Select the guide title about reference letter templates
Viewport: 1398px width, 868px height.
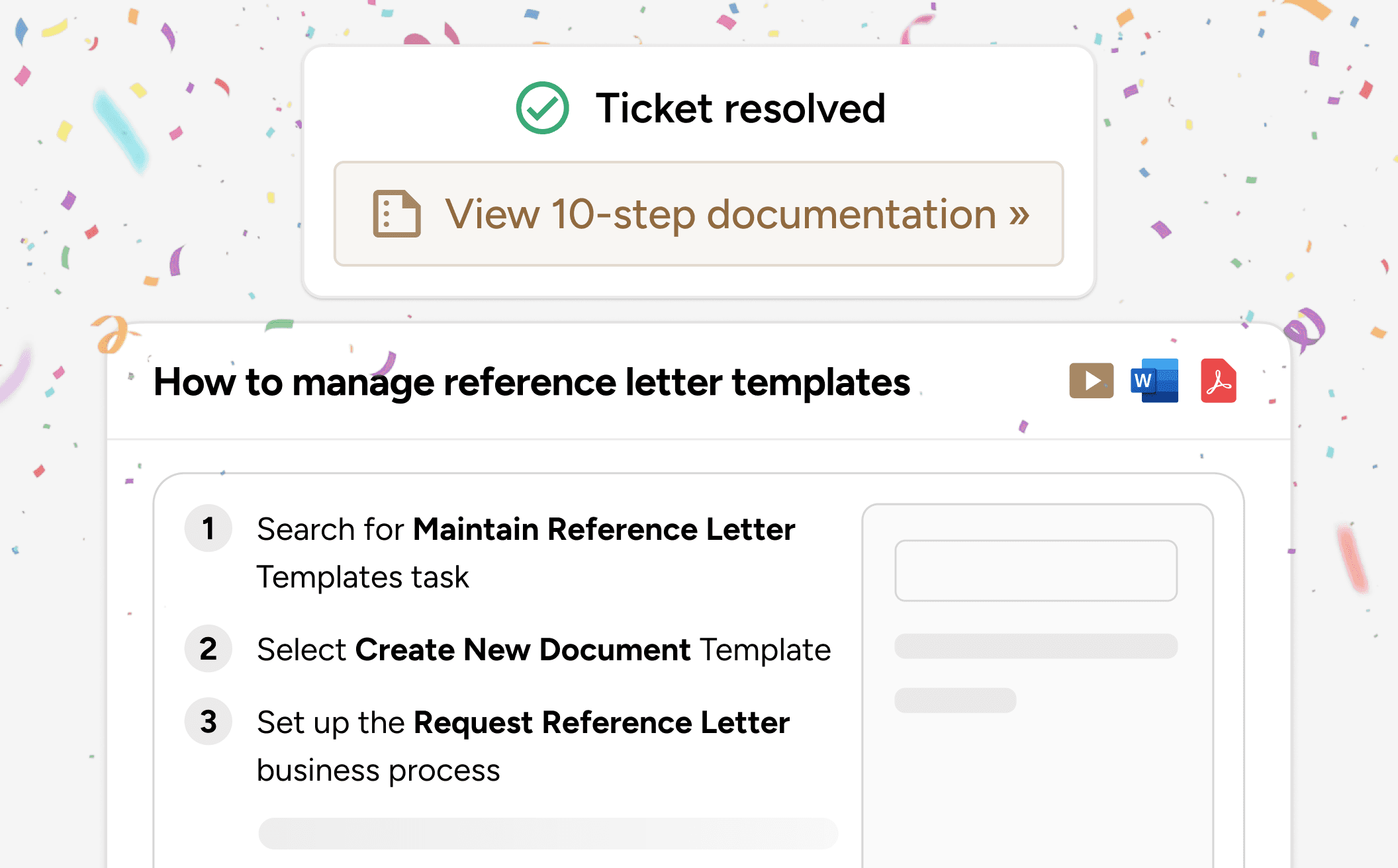532,382
